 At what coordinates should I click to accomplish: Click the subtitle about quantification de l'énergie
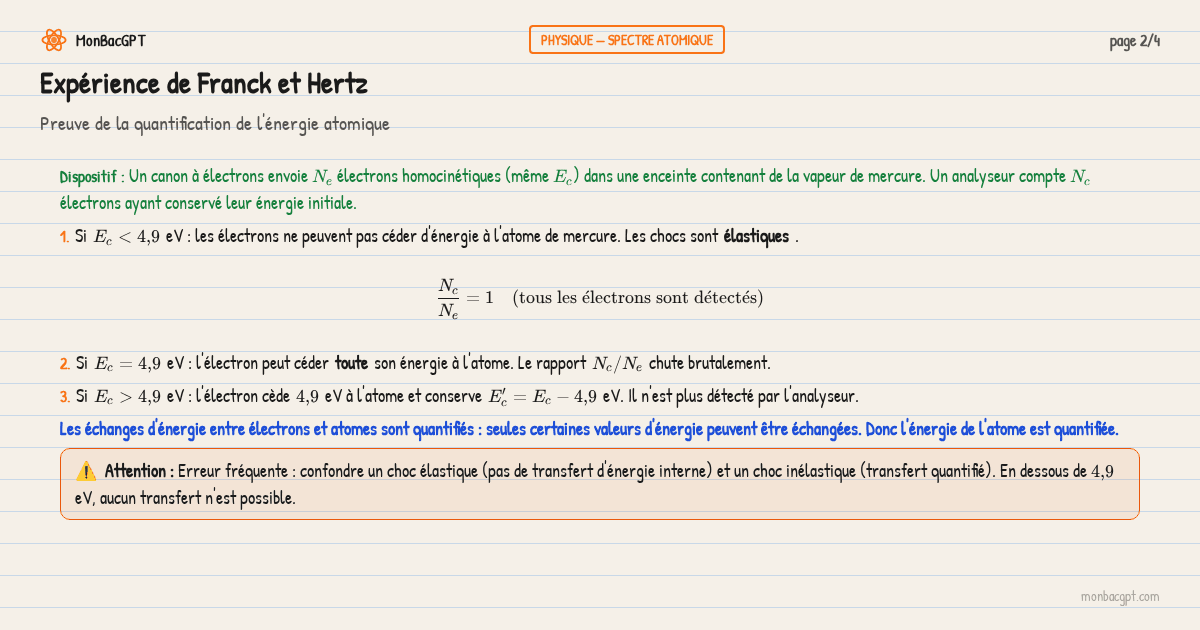click(x=214, y=124)
